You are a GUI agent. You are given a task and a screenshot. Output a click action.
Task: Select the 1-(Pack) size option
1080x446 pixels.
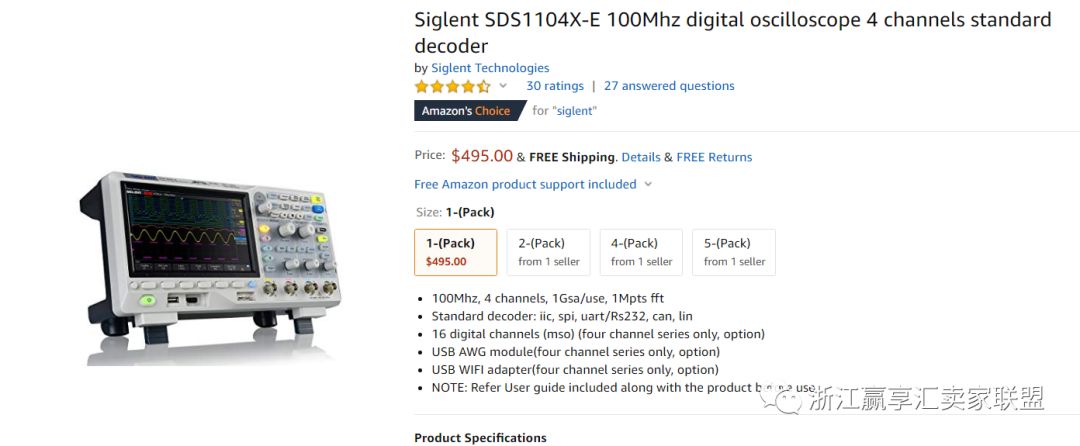455,252
